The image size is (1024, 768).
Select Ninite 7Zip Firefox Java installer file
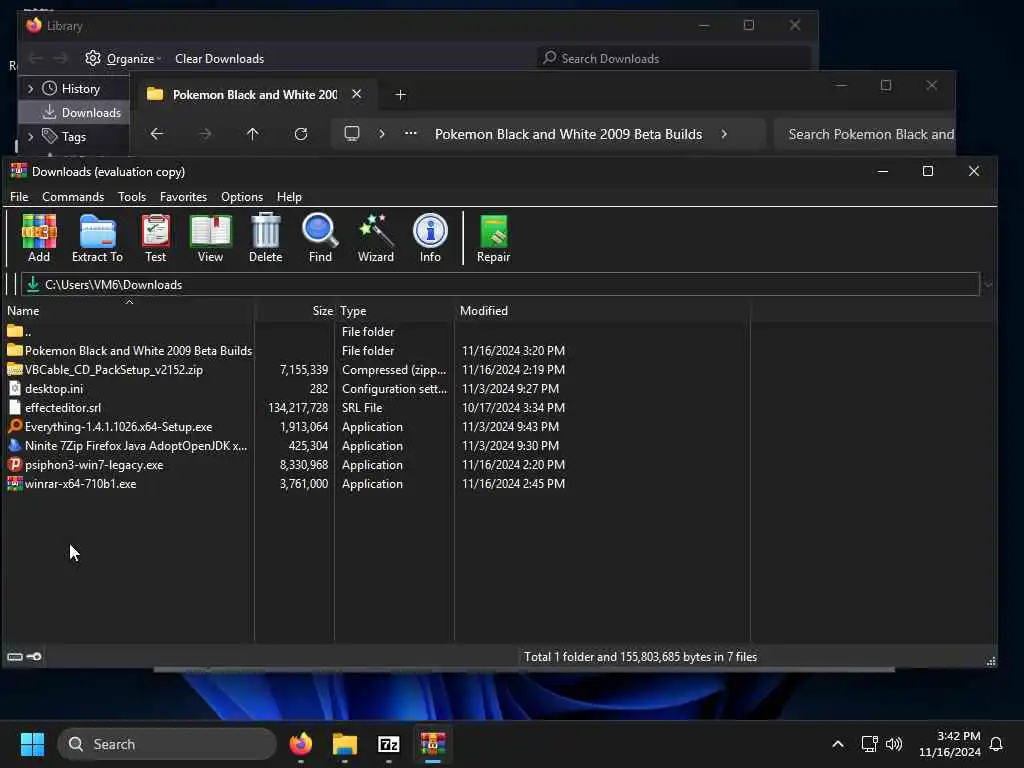pos(127,445)
